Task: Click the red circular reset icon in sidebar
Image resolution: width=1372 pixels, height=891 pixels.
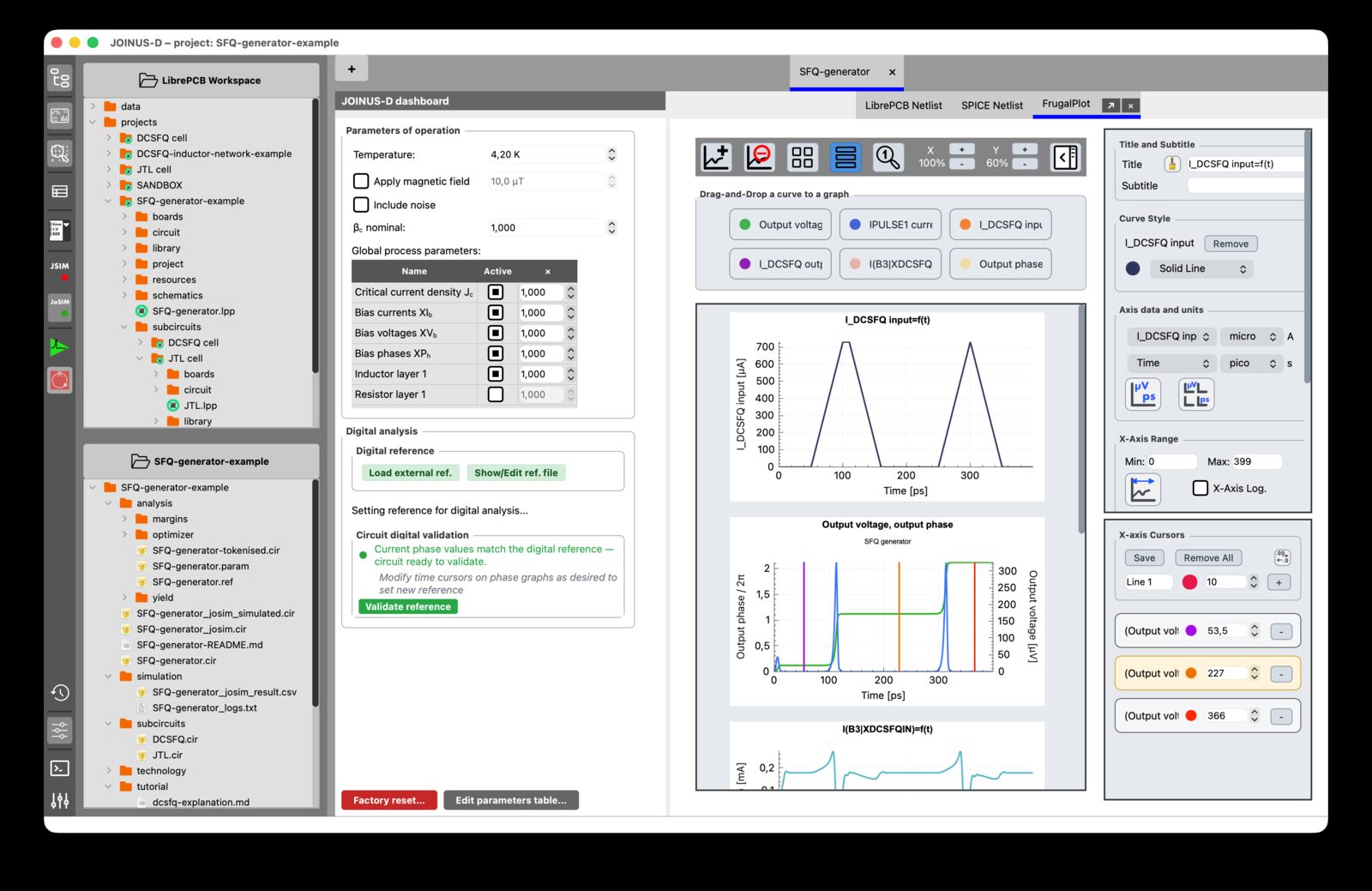Action: (59, 380)
